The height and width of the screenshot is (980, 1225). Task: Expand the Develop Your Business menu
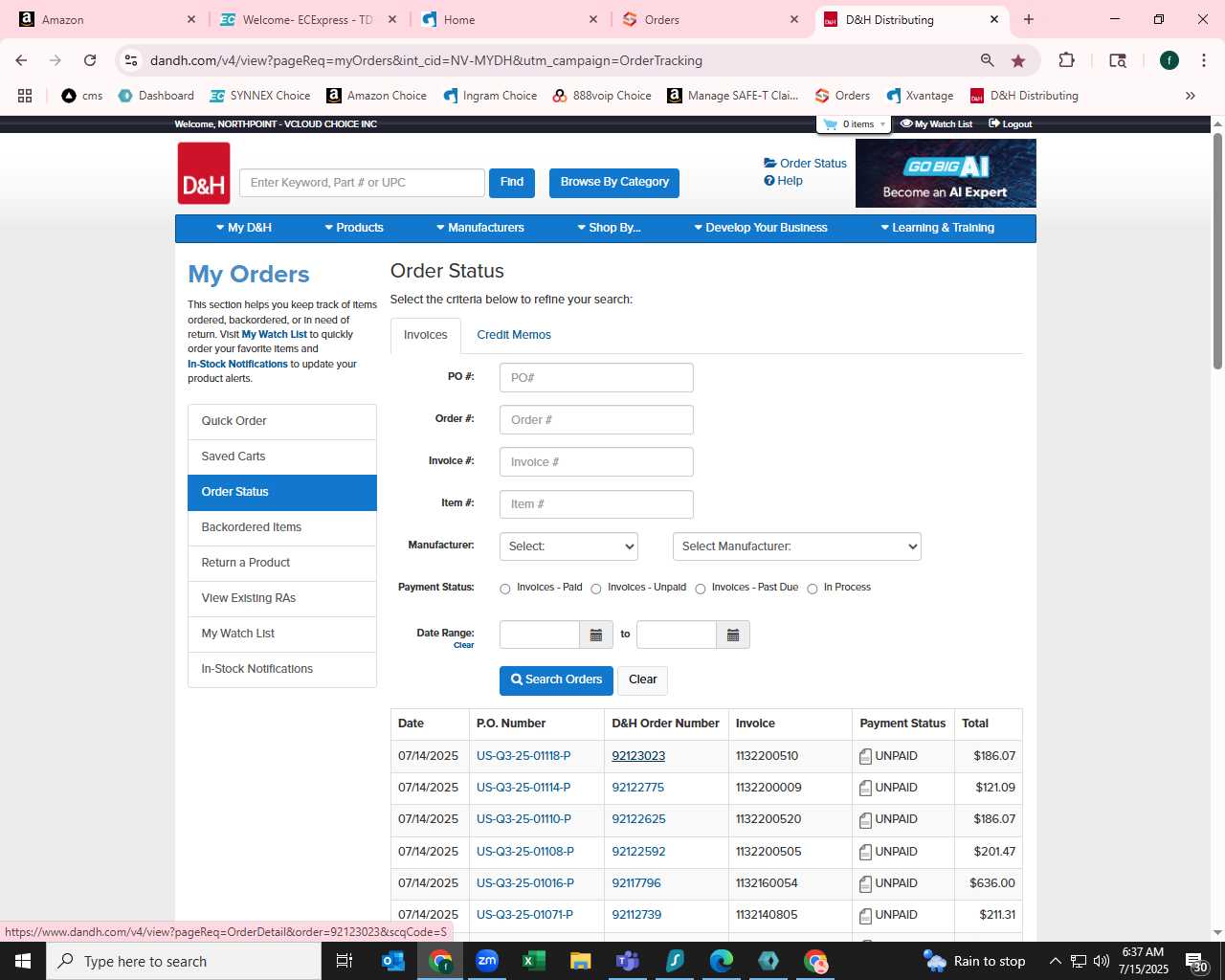(761, 228)
